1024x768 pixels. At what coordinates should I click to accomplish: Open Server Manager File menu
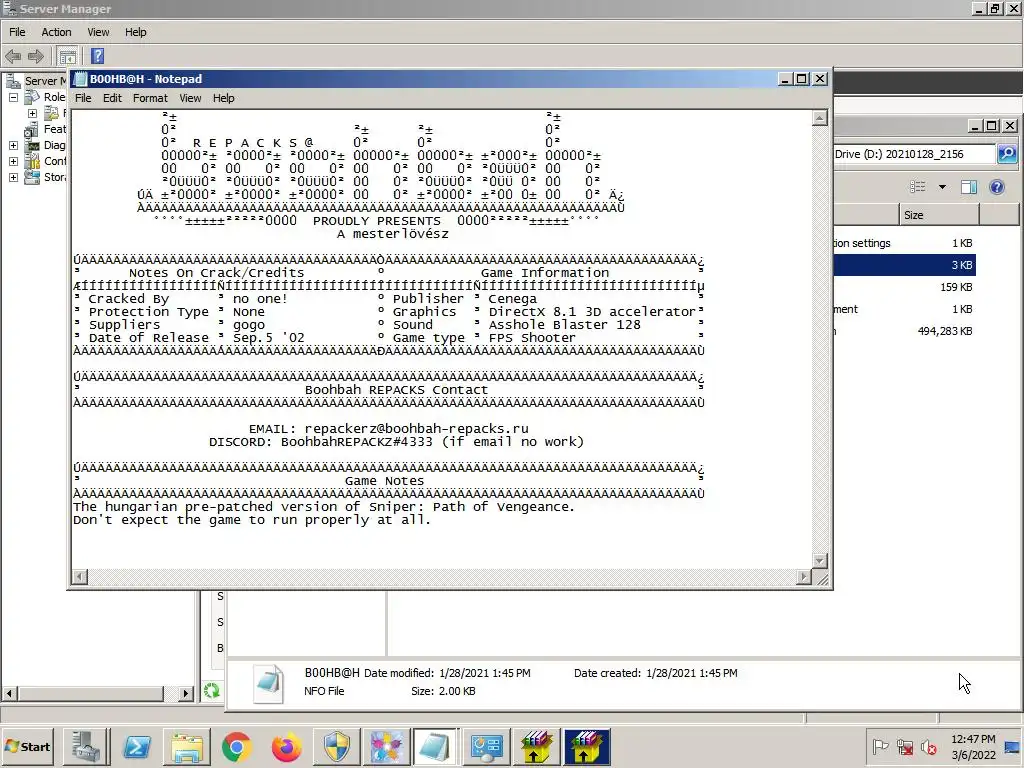(x=17, y=32)
